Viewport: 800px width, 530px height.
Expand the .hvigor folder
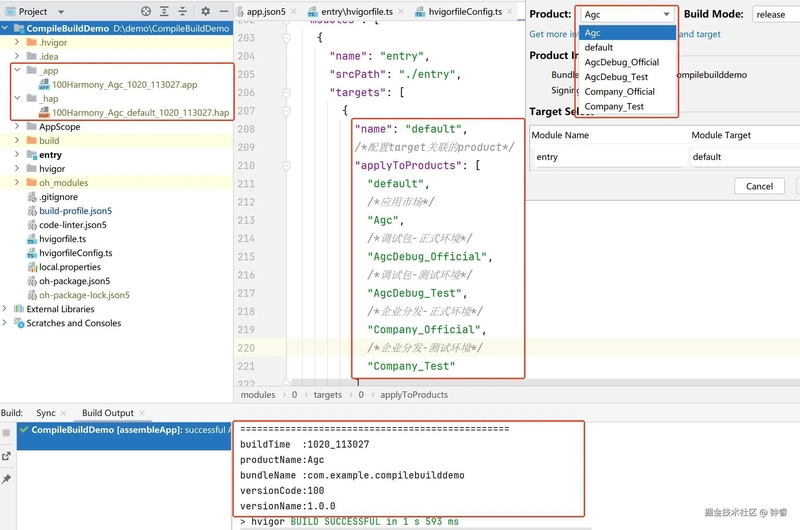17,42
